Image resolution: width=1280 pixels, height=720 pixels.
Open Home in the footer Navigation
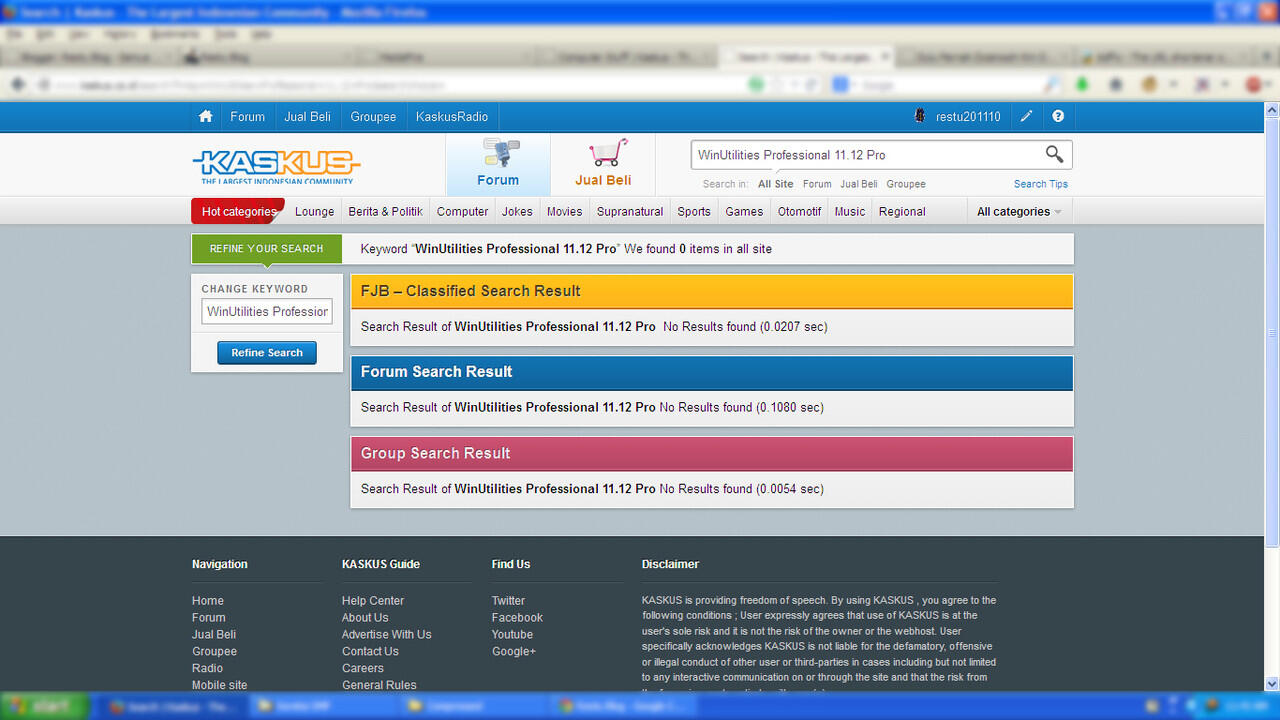pos(208,601)
